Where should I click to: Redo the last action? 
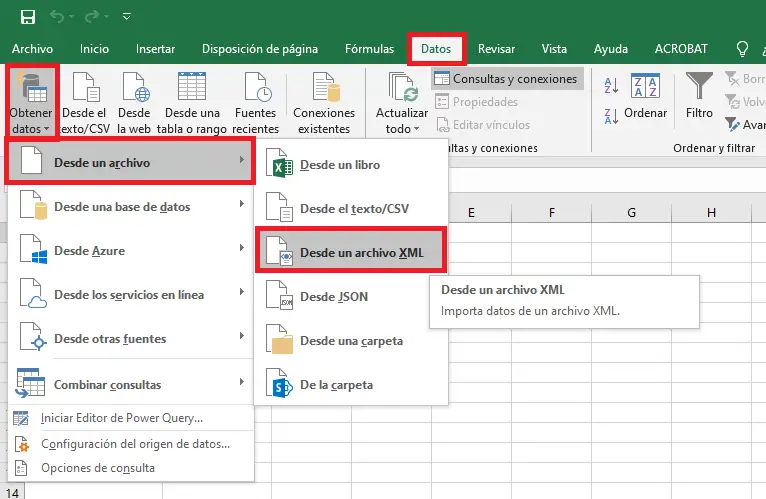[x=92, y=17]
